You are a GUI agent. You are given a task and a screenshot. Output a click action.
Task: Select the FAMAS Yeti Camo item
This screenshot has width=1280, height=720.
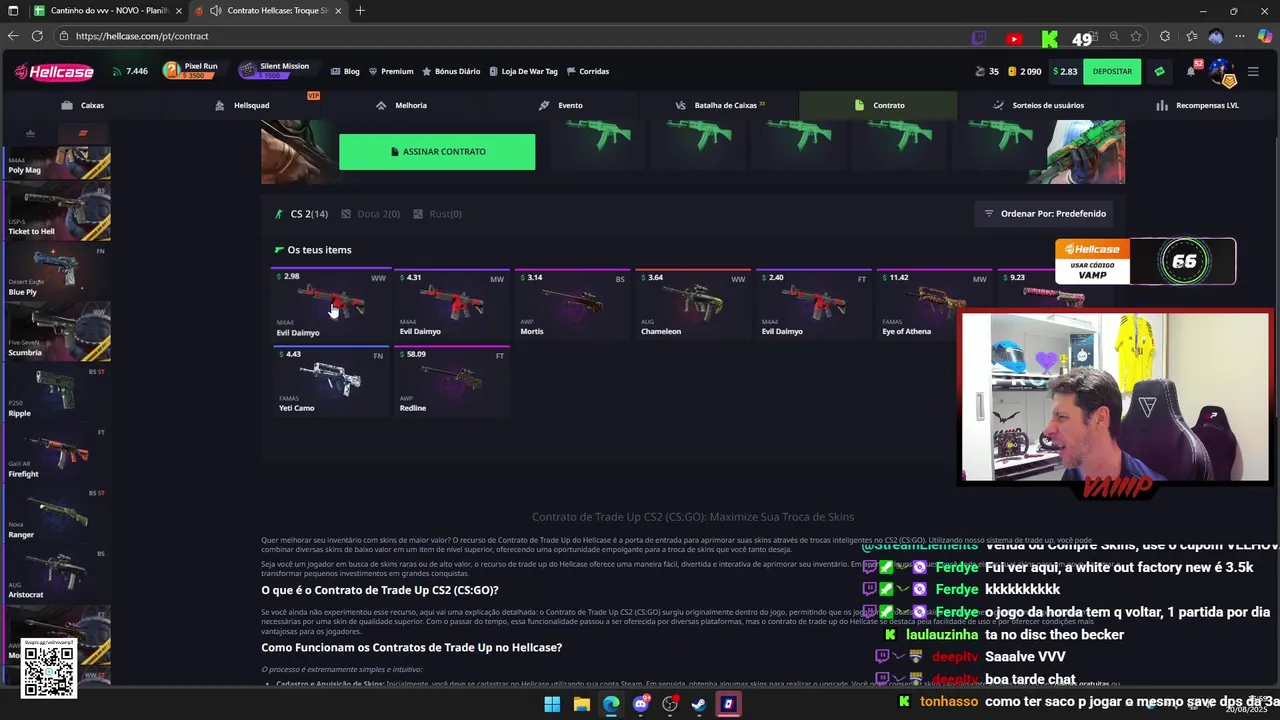coord(331,381)
